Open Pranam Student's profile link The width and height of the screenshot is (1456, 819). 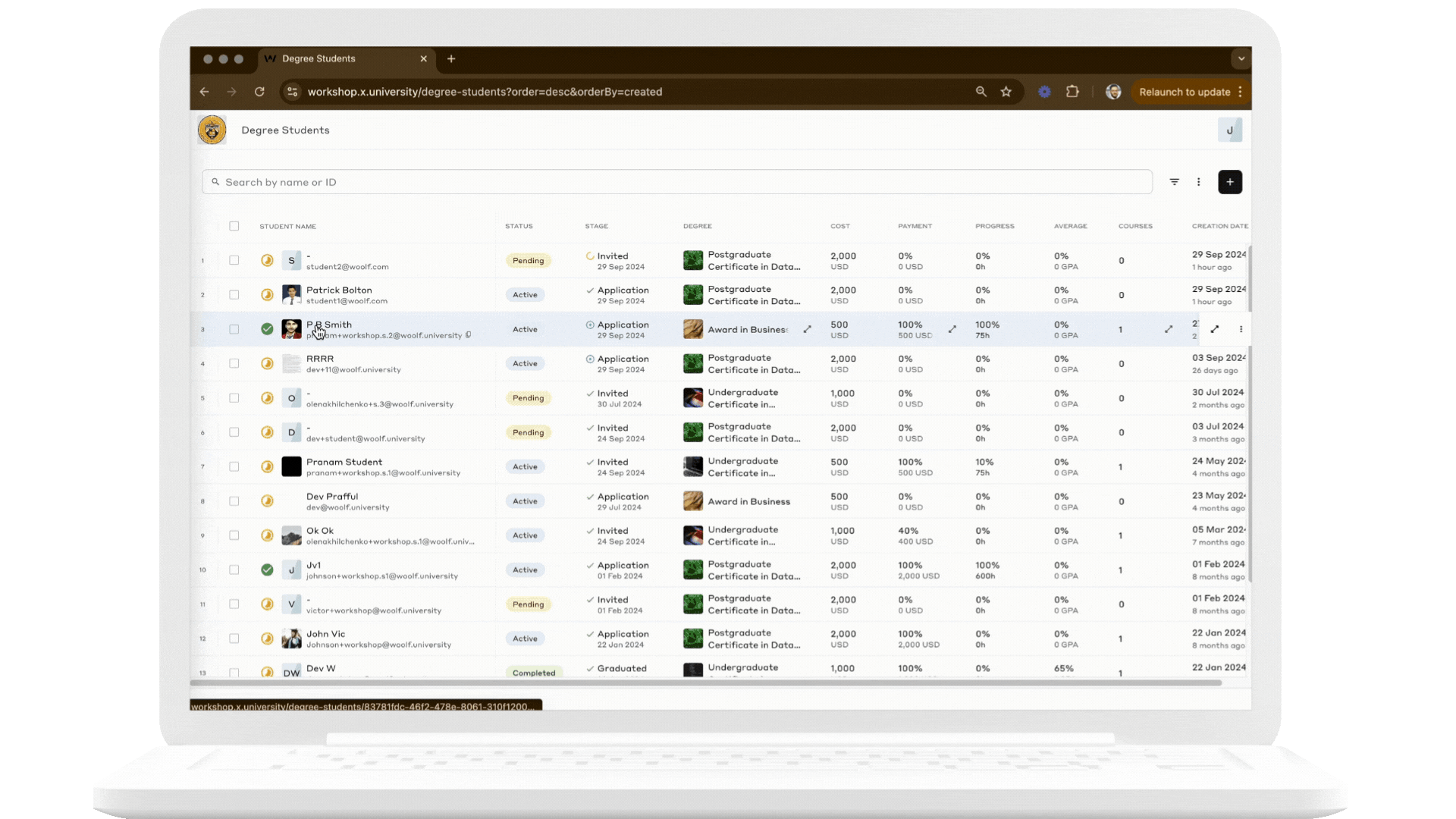(x=344, y=462)
